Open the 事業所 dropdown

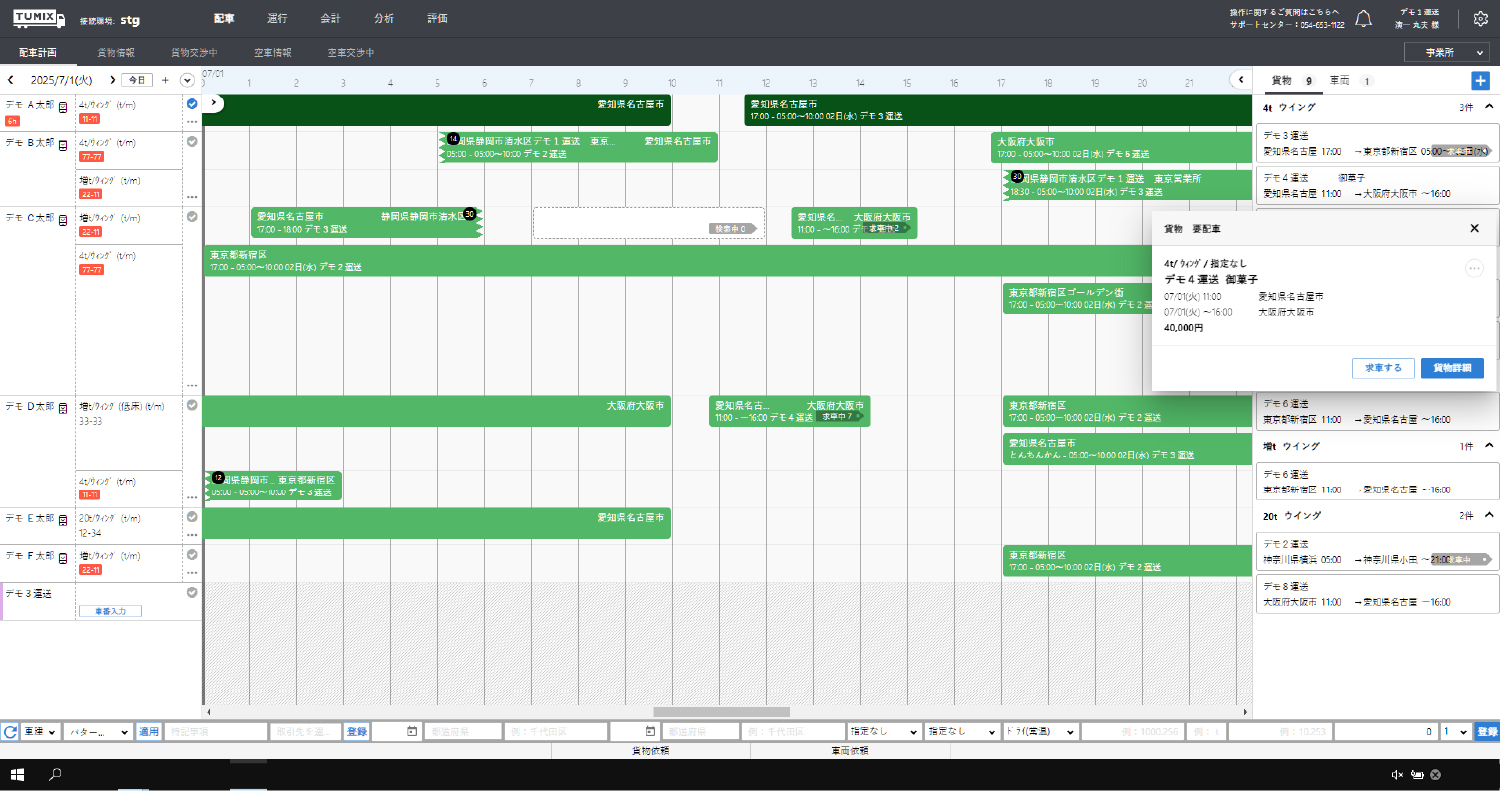1446,53
